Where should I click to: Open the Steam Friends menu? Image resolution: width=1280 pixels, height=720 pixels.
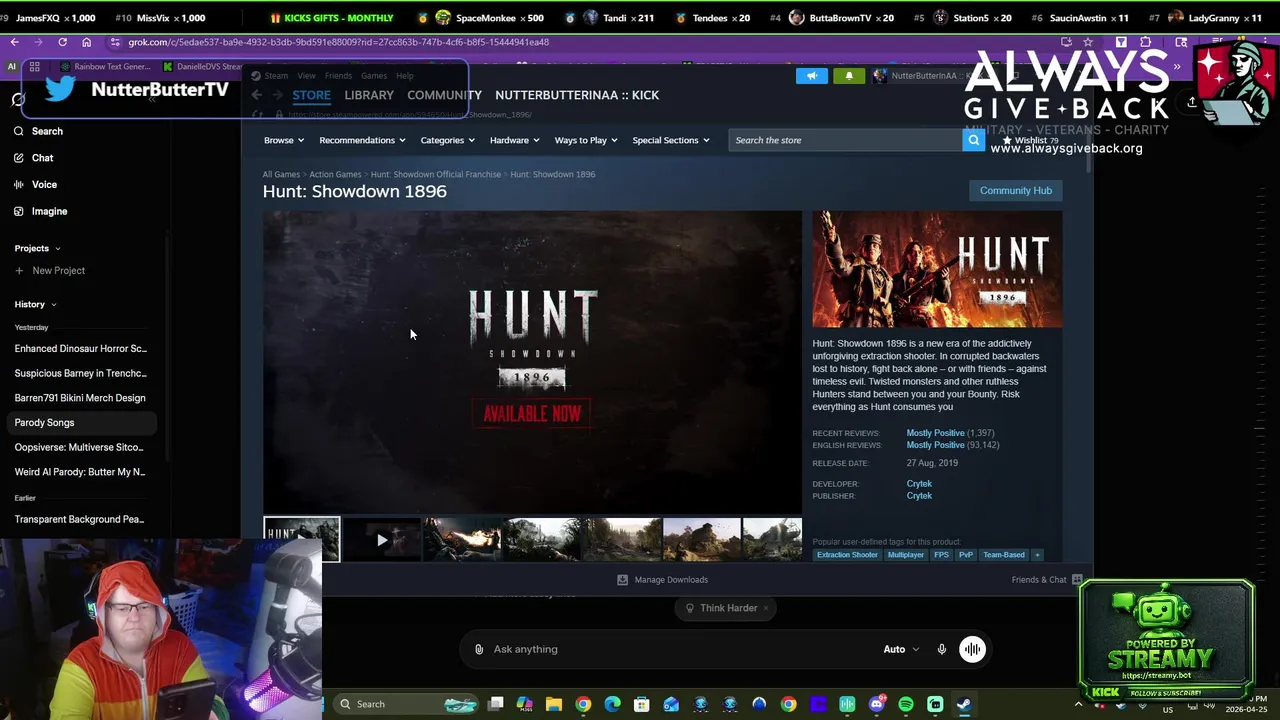point(338,76)
